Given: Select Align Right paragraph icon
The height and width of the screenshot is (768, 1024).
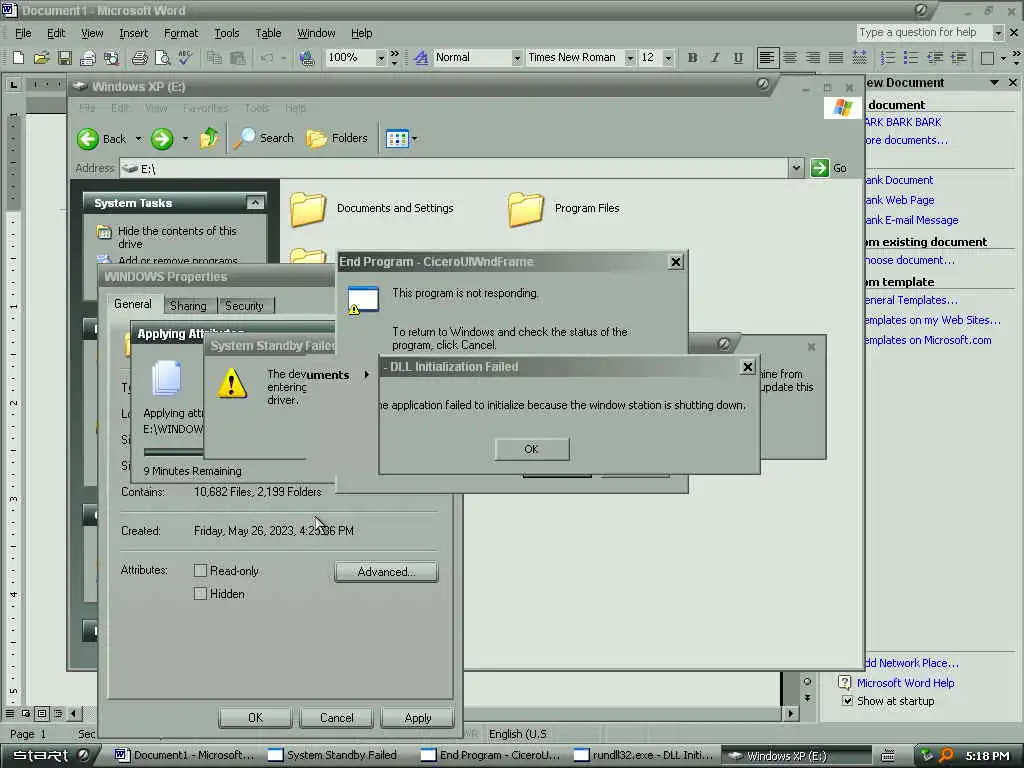Looking at the screenshot, I should 813,58.
